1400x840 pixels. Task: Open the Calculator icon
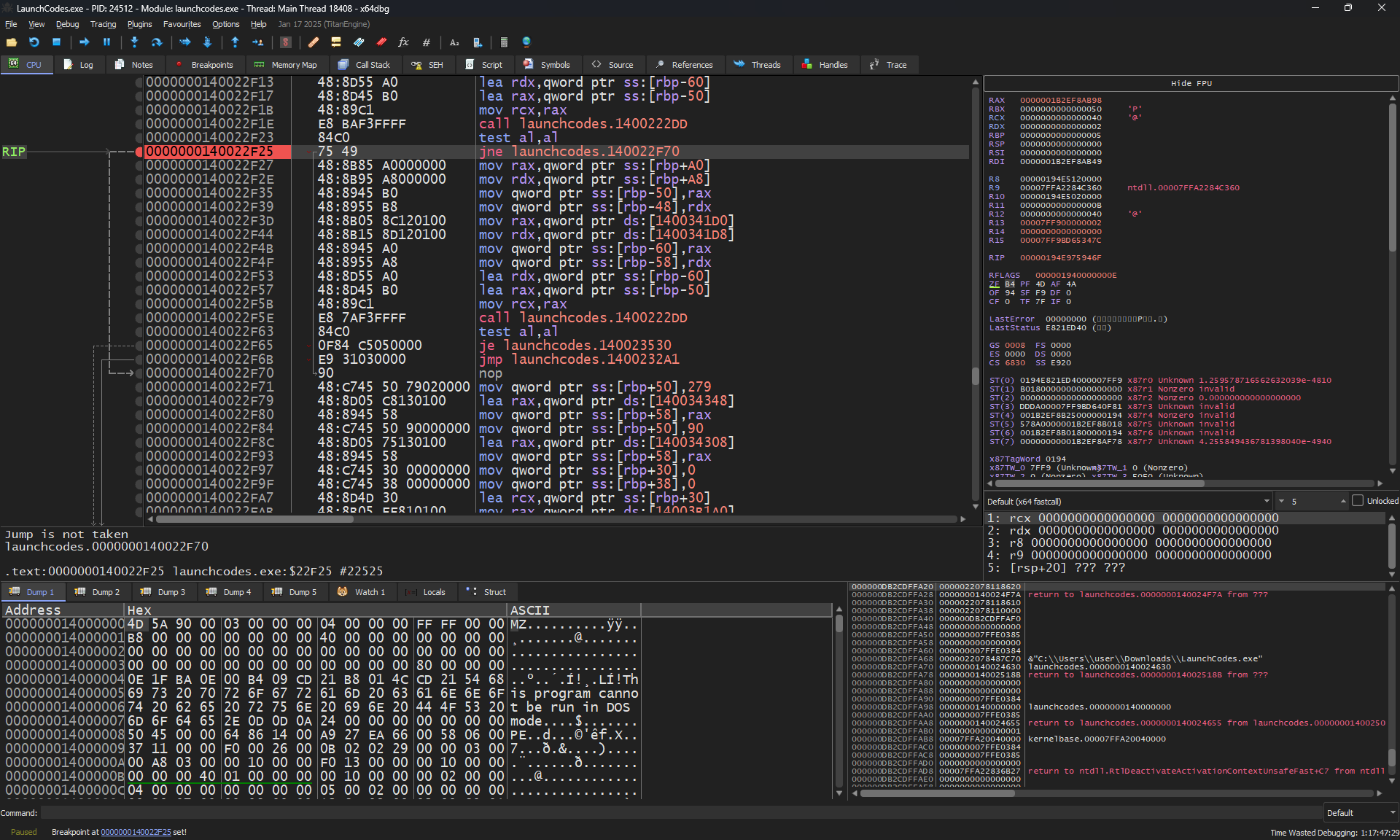tap(504, 42)
